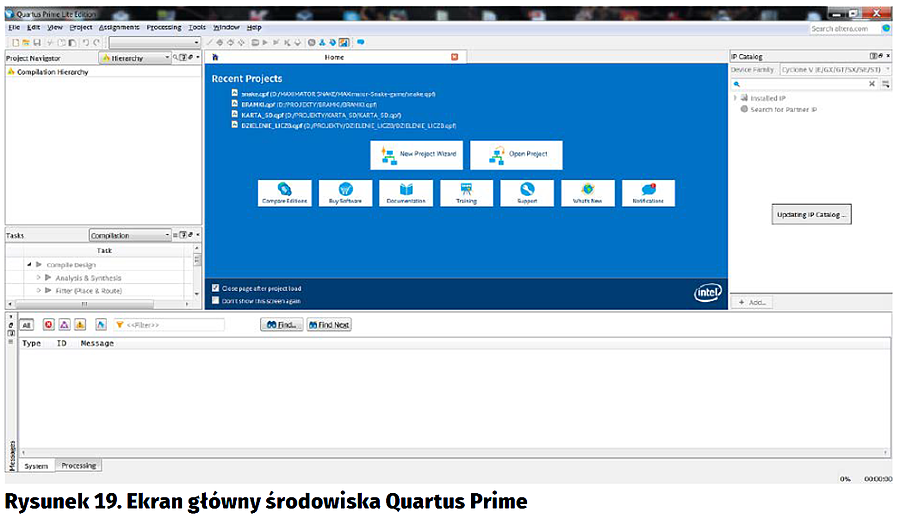
Task: Open the Support wrench tile
Action: pyautogui.click(x=527, y=192)
